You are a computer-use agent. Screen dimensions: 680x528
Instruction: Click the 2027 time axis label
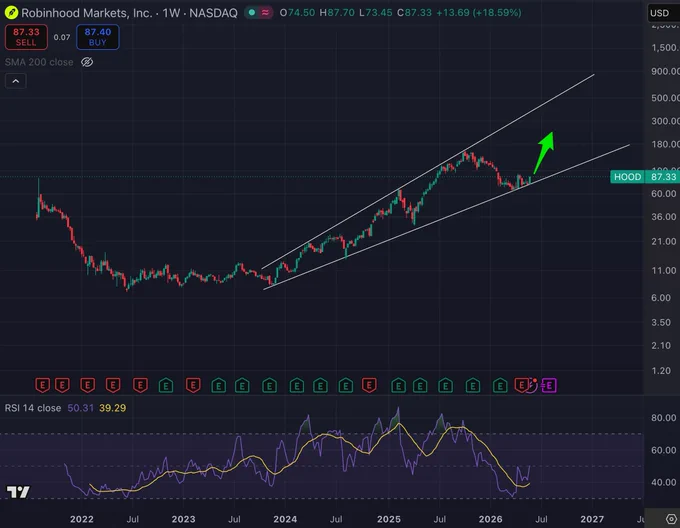592,519
